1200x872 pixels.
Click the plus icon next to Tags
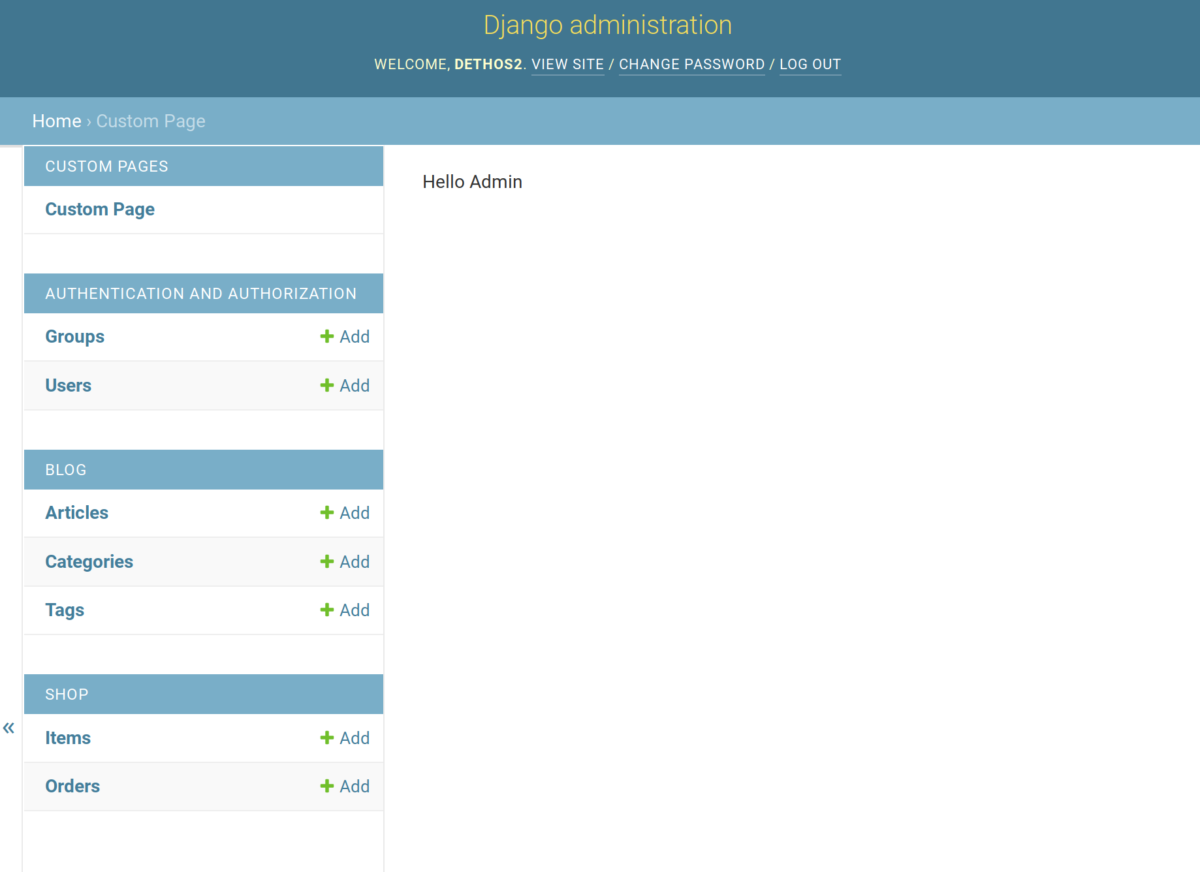[326, 610]
